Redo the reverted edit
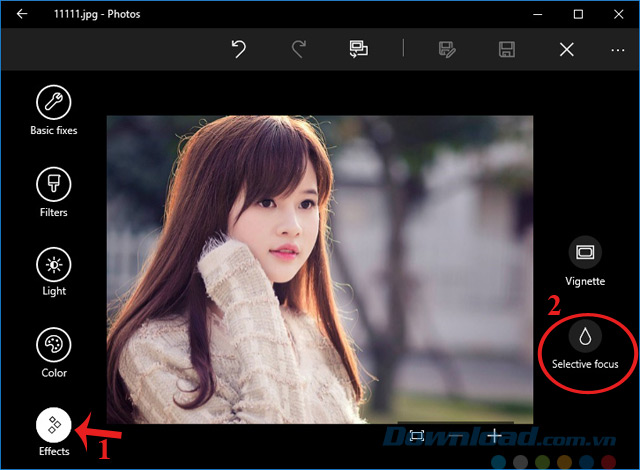This screenshot has height=470, width=640. tap(299, 49)
